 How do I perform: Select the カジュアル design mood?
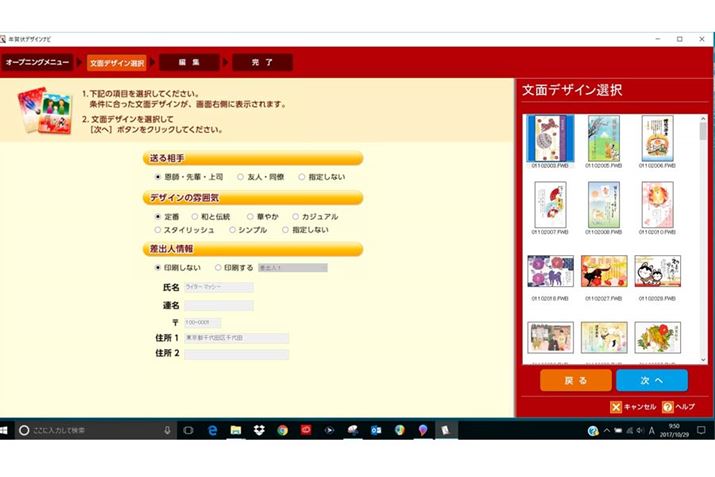point(295,217)
